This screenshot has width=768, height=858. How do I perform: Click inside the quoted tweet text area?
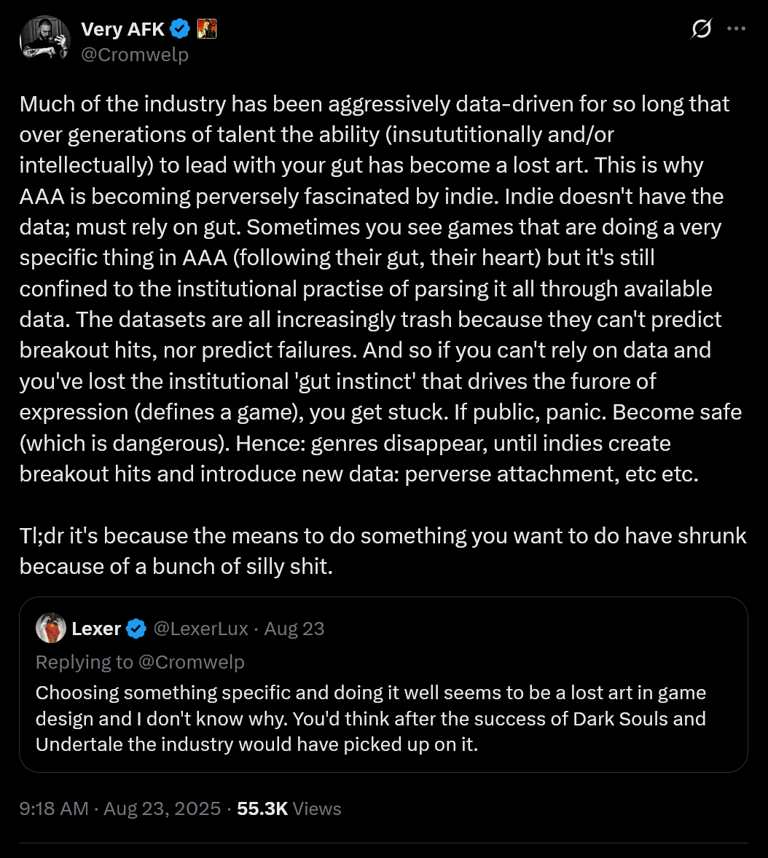tap(370, 717)
